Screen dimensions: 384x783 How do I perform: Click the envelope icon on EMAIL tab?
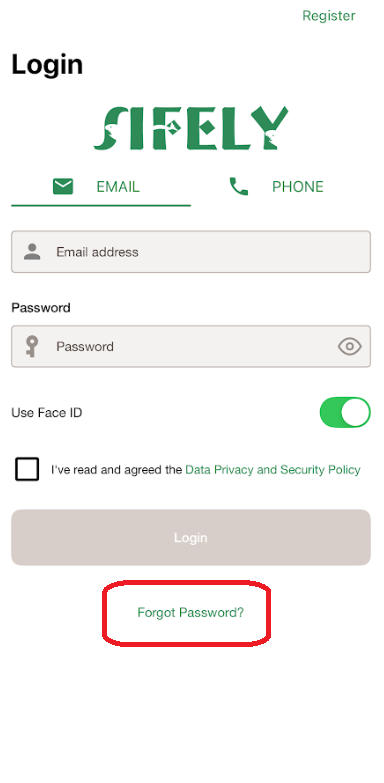63,186
